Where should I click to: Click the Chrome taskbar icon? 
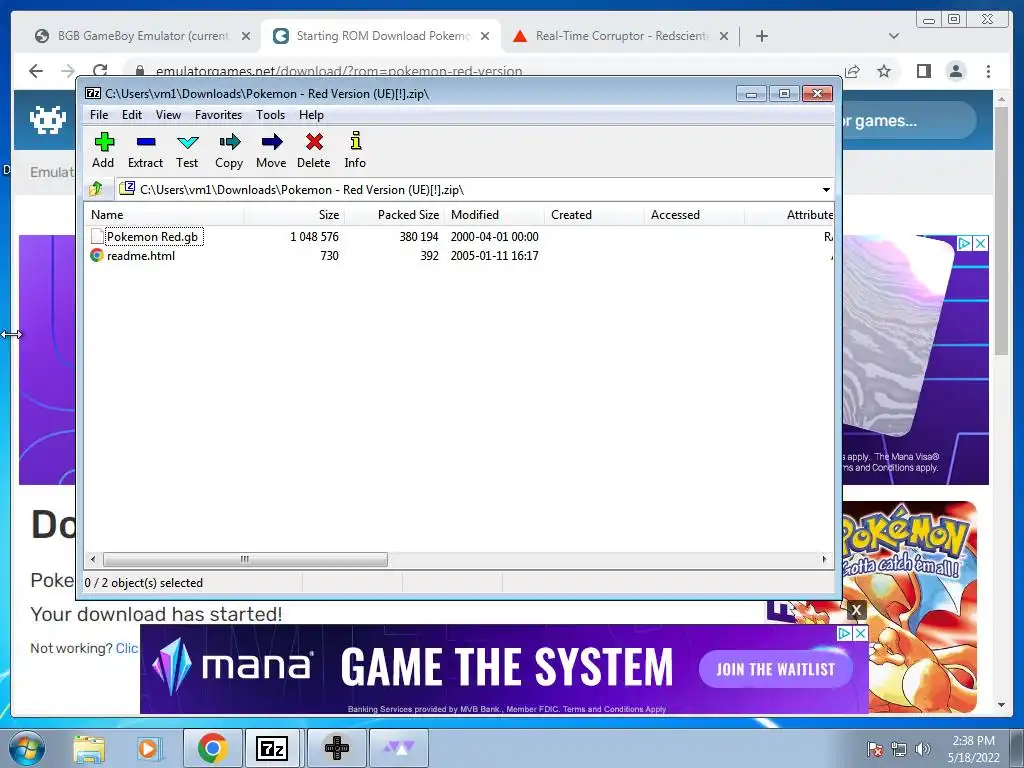(212, 748)
